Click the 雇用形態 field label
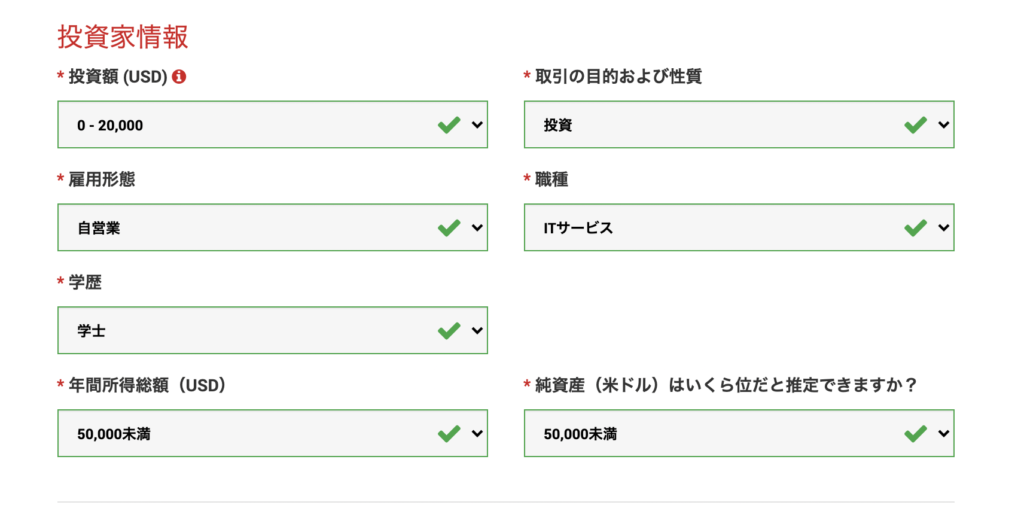Screen dimensions: 1024x505 pyautogui.click(x=102, y=179)
